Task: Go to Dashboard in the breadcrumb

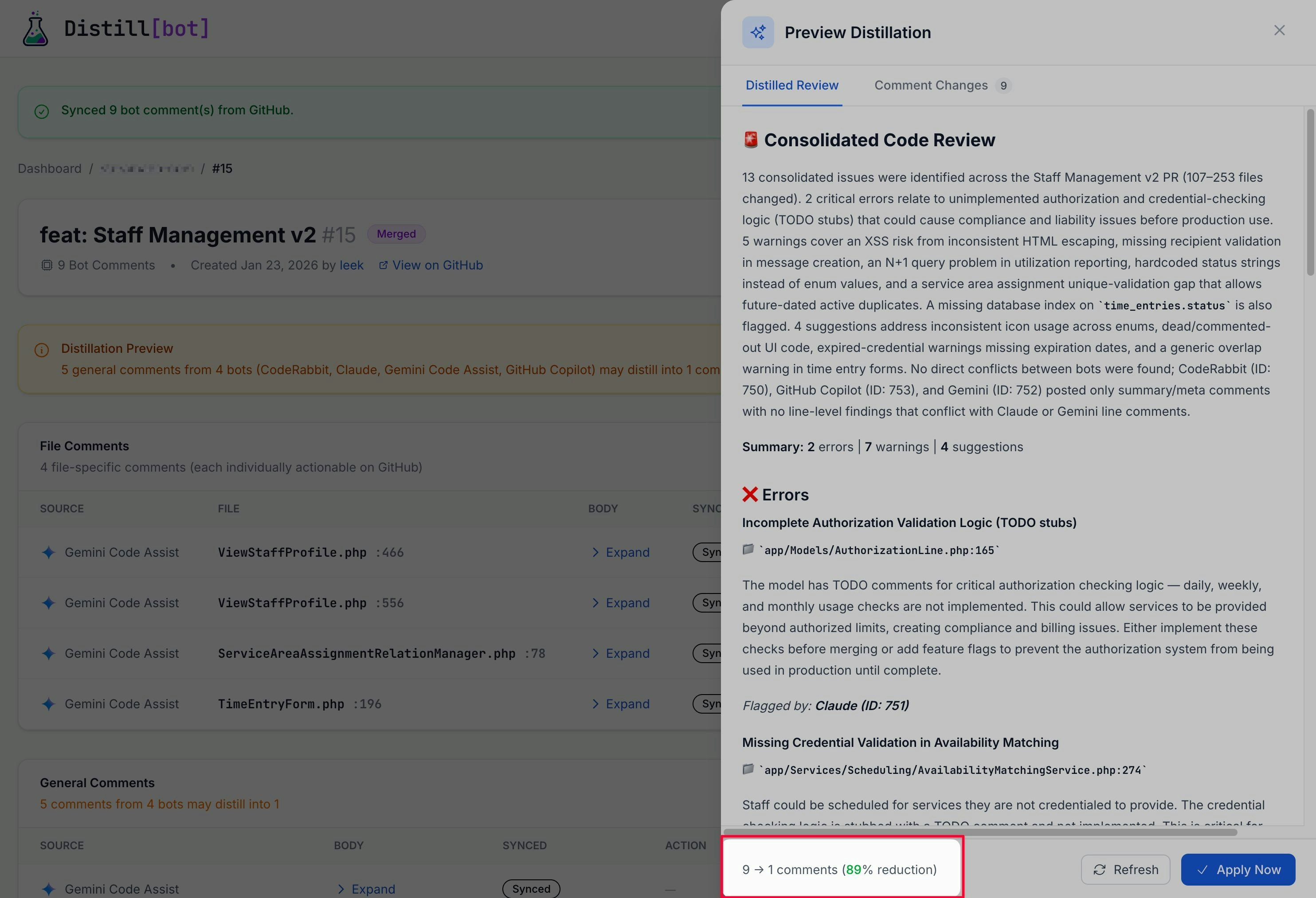Action: (x=50, y=169)
